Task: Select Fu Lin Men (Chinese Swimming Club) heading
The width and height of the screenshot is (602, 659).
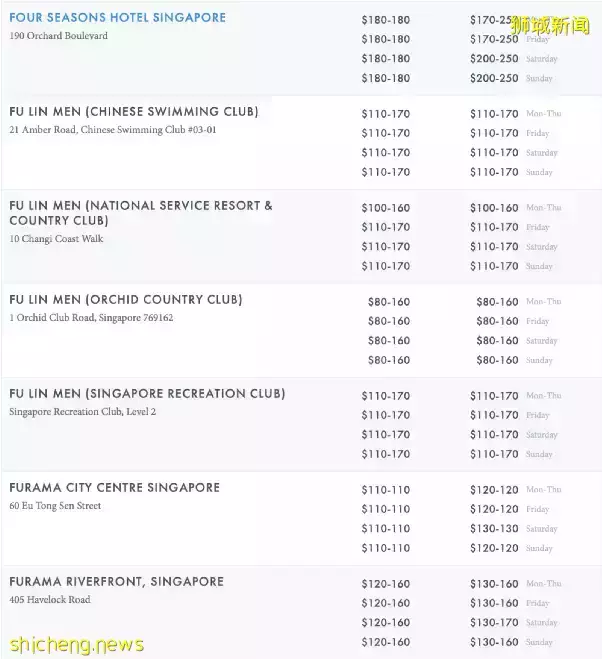Action: point(133,112)
